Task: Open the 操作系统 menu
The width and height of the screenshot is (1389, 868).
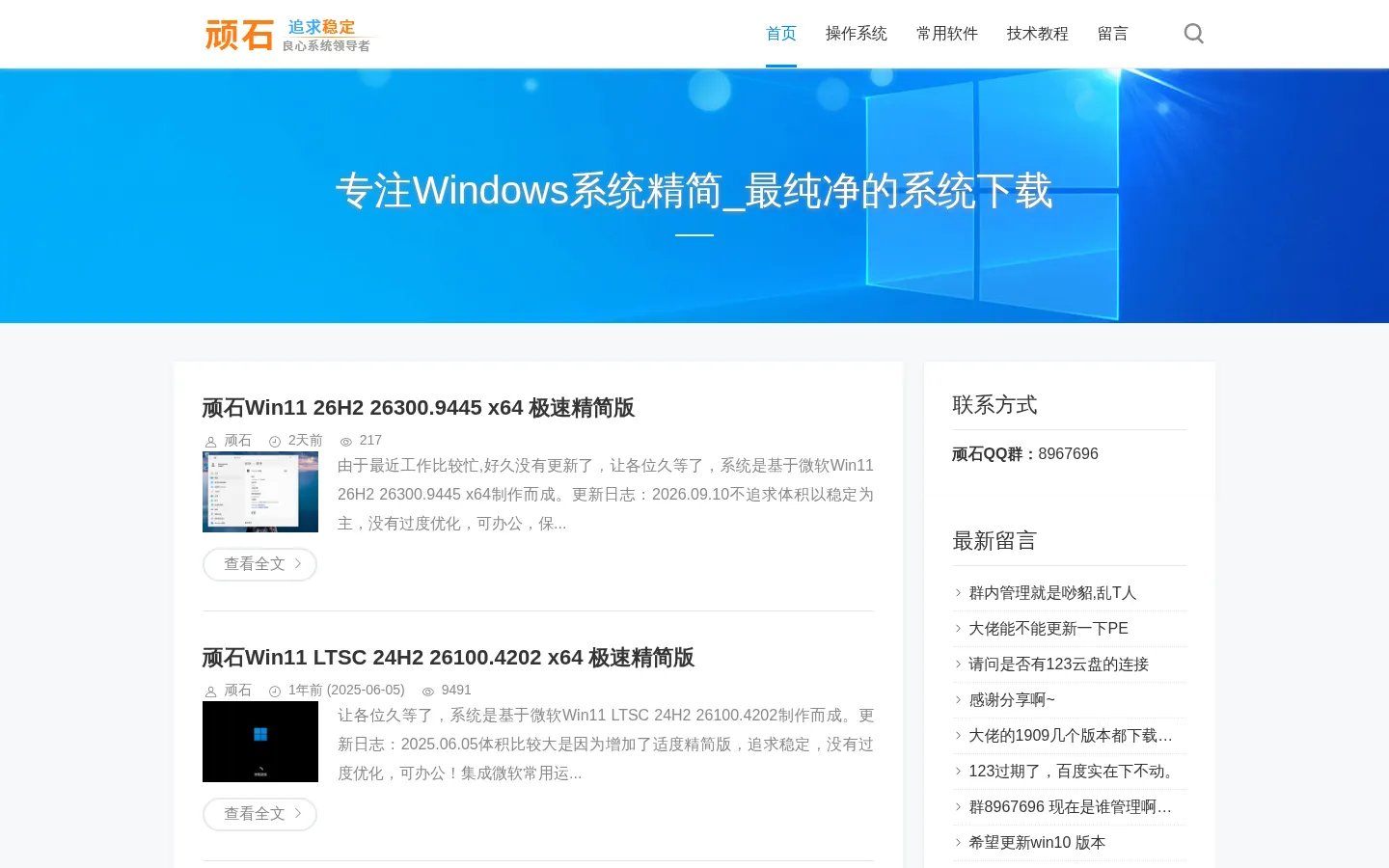Action: pyautogui.click(x=857, y=34)
